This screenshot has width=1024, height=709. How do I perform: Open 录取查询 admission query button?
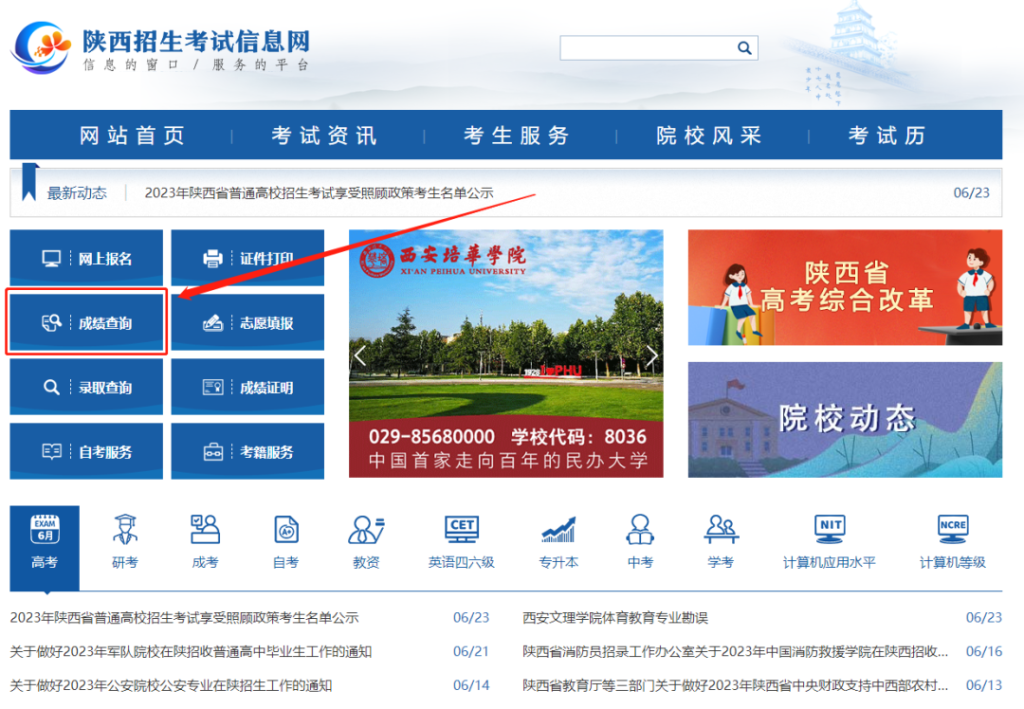click(x=86, y=388)
